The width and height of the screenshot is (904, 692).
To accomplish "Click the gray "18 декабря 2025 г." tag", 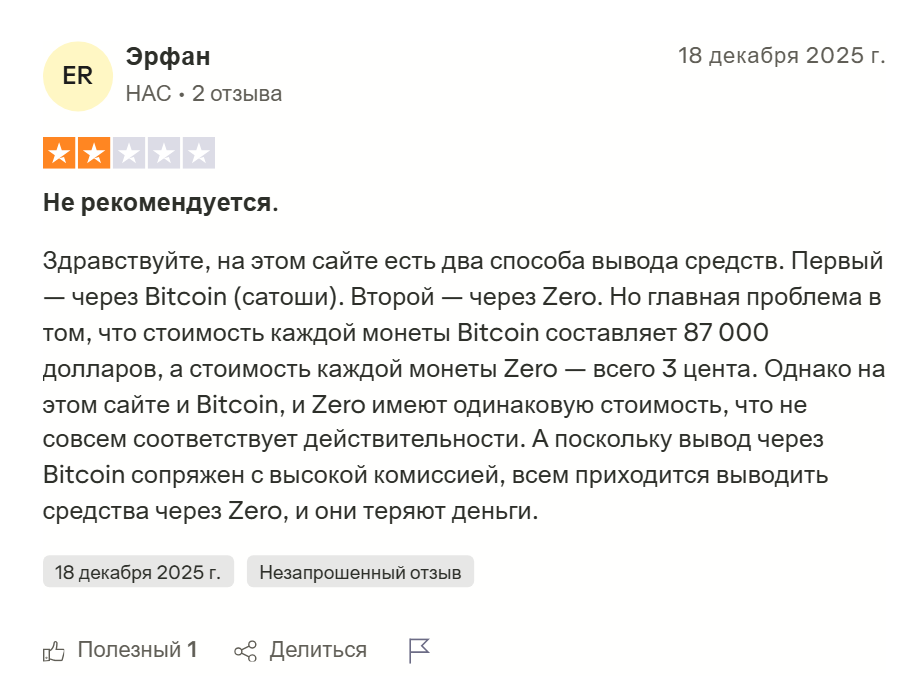I will pyautogui.click(x=138, y=572).
